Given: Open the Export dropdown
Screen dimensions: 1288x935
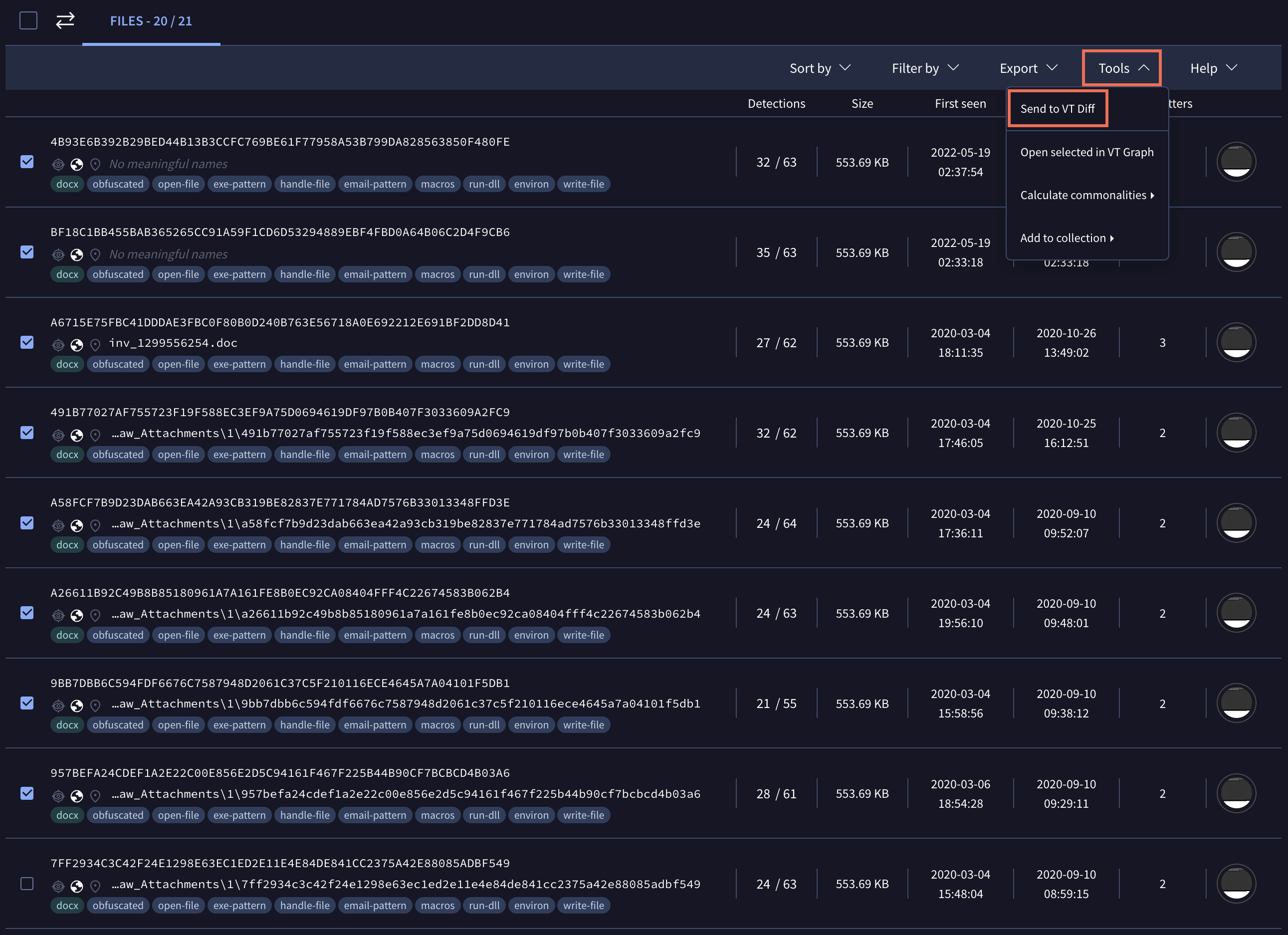Looking at the screenshot, I should (x=1029, y=68).
